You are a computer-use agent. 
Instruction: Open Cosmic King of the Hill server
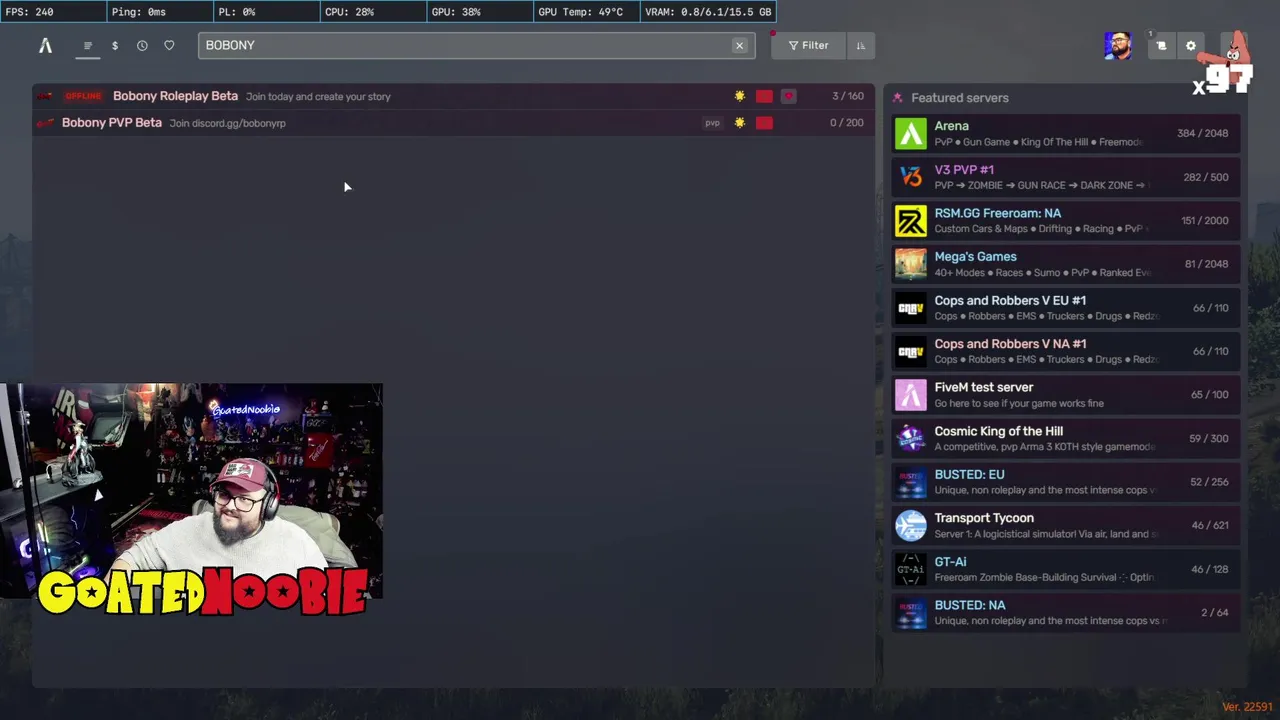(1066, 438)
